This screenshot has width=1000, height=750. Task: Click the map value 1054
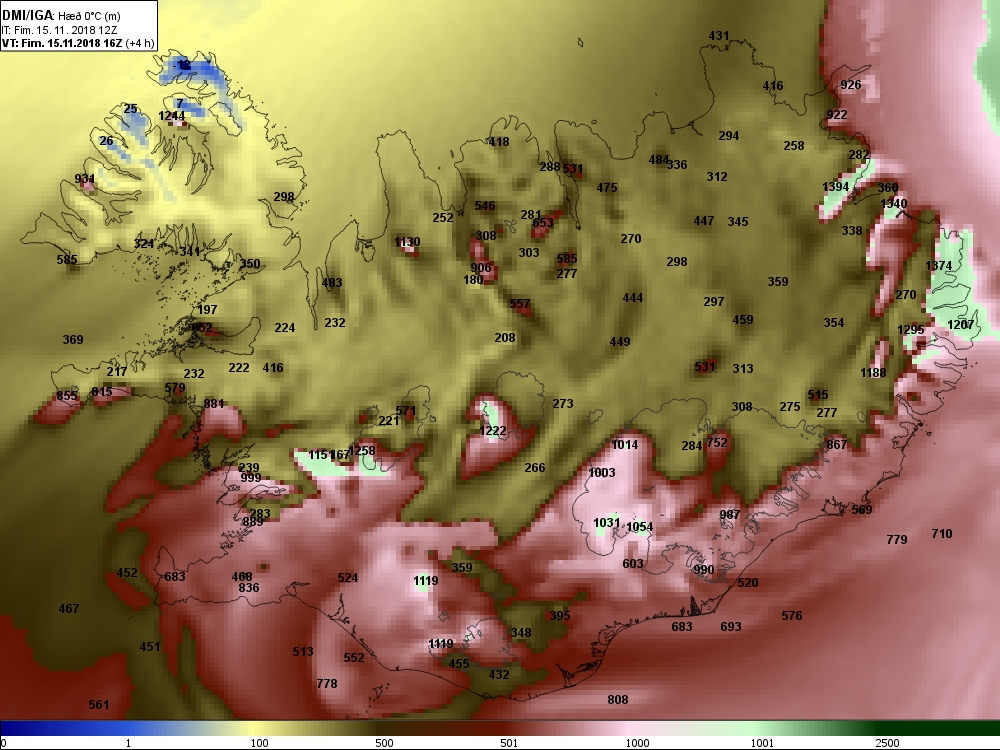pos(640,527)
